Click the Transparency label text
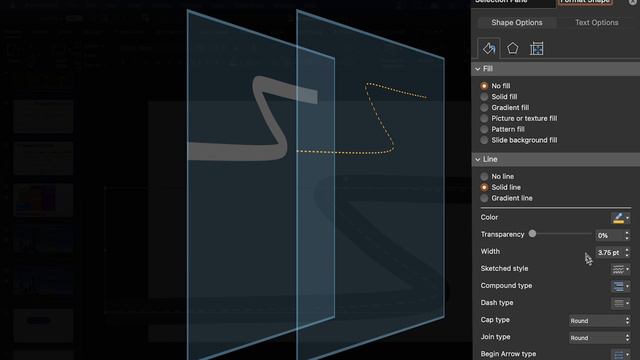The width and height of the screenshot is (640, 360). click(502, 234)
